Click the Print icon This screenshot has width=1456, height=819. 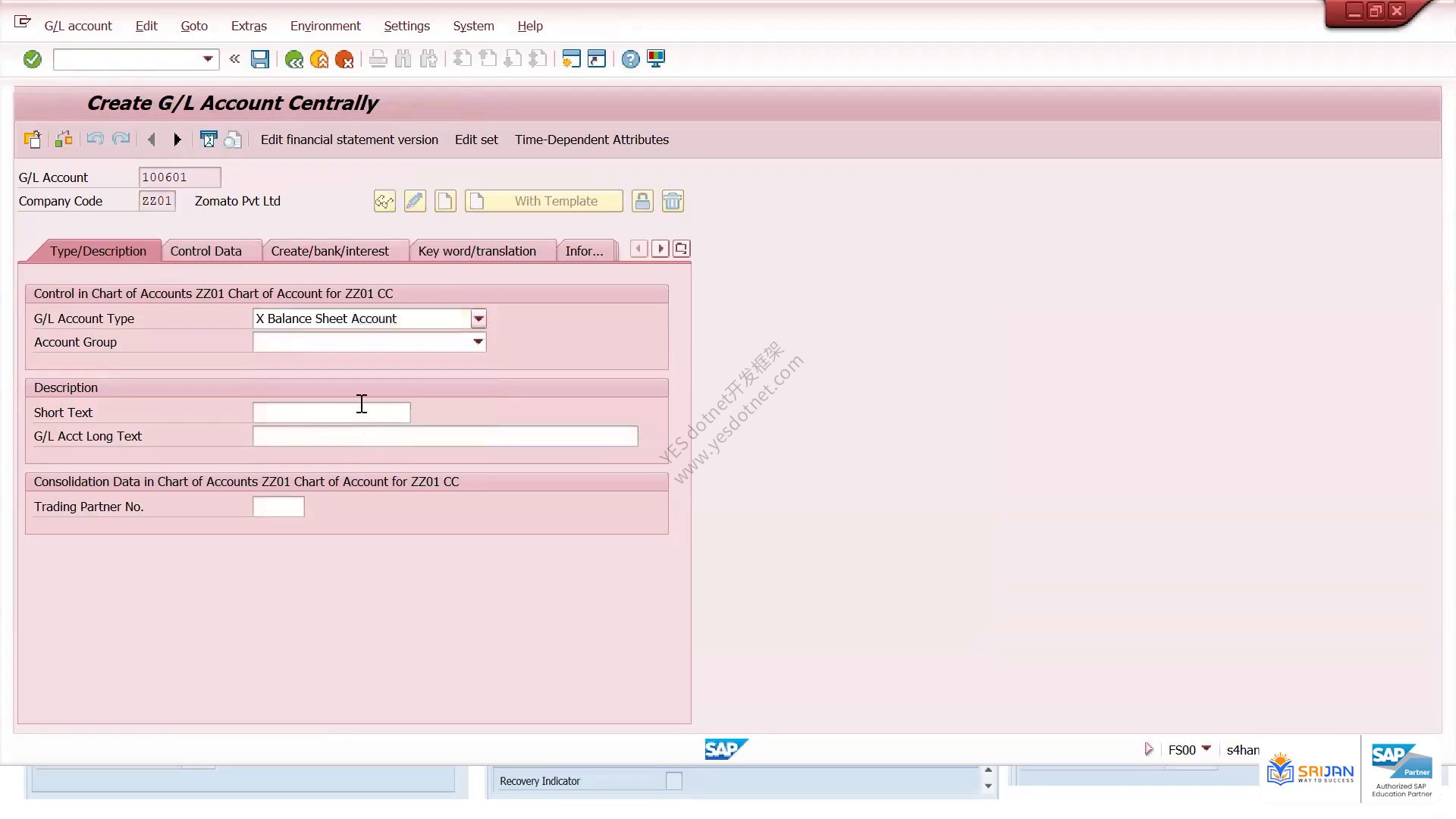(x=378, y=59)
